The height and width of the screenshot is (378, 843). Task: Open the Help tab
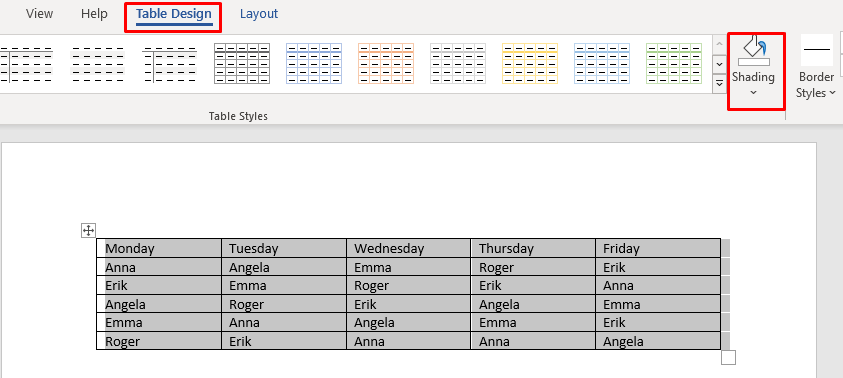point(94,14)
